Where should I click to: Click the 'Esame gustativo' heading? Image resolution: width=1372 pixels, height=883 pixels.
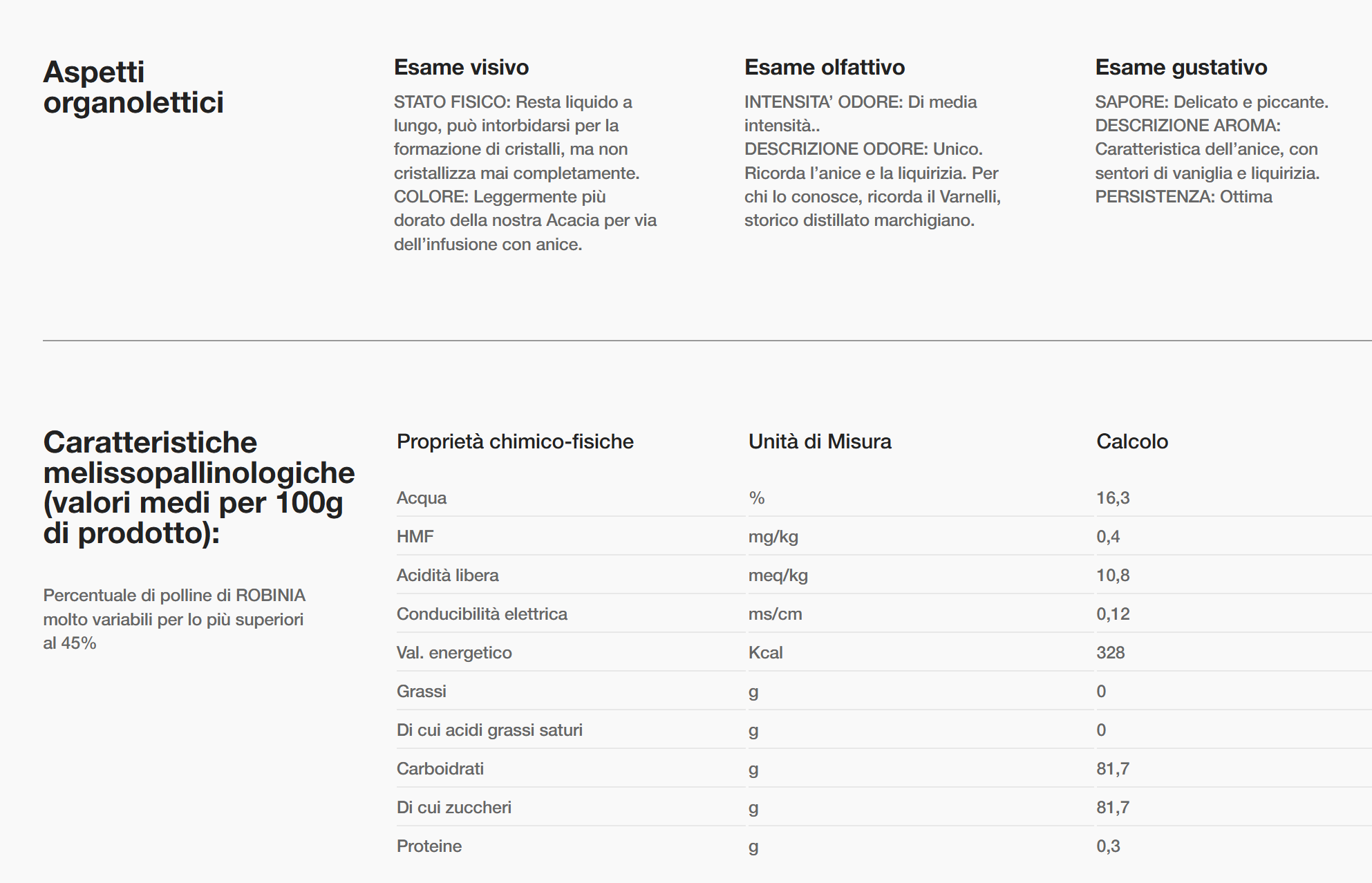(x=1181, y=67)
